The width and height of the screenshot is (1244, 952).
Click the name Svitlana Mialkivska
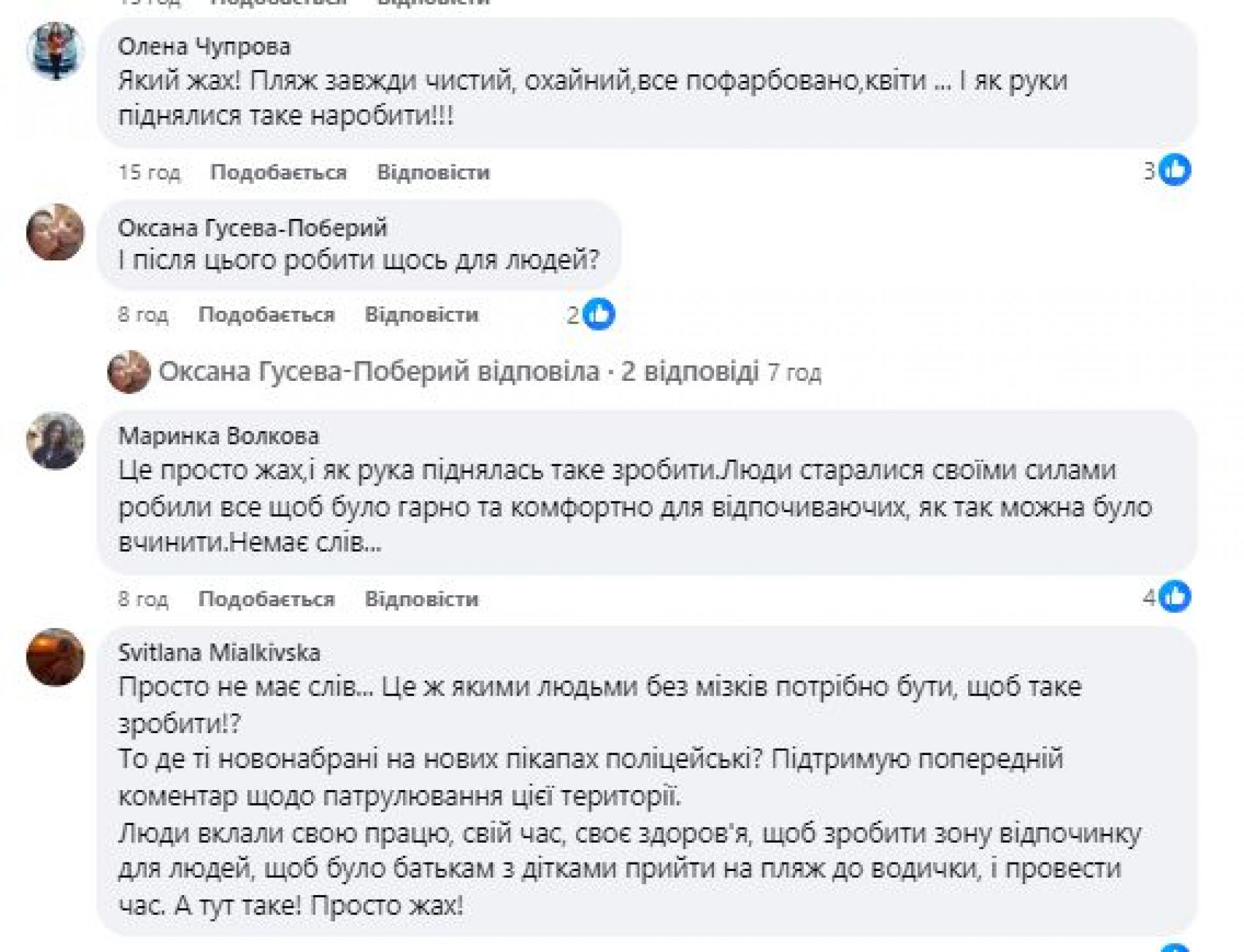point(219,652)
